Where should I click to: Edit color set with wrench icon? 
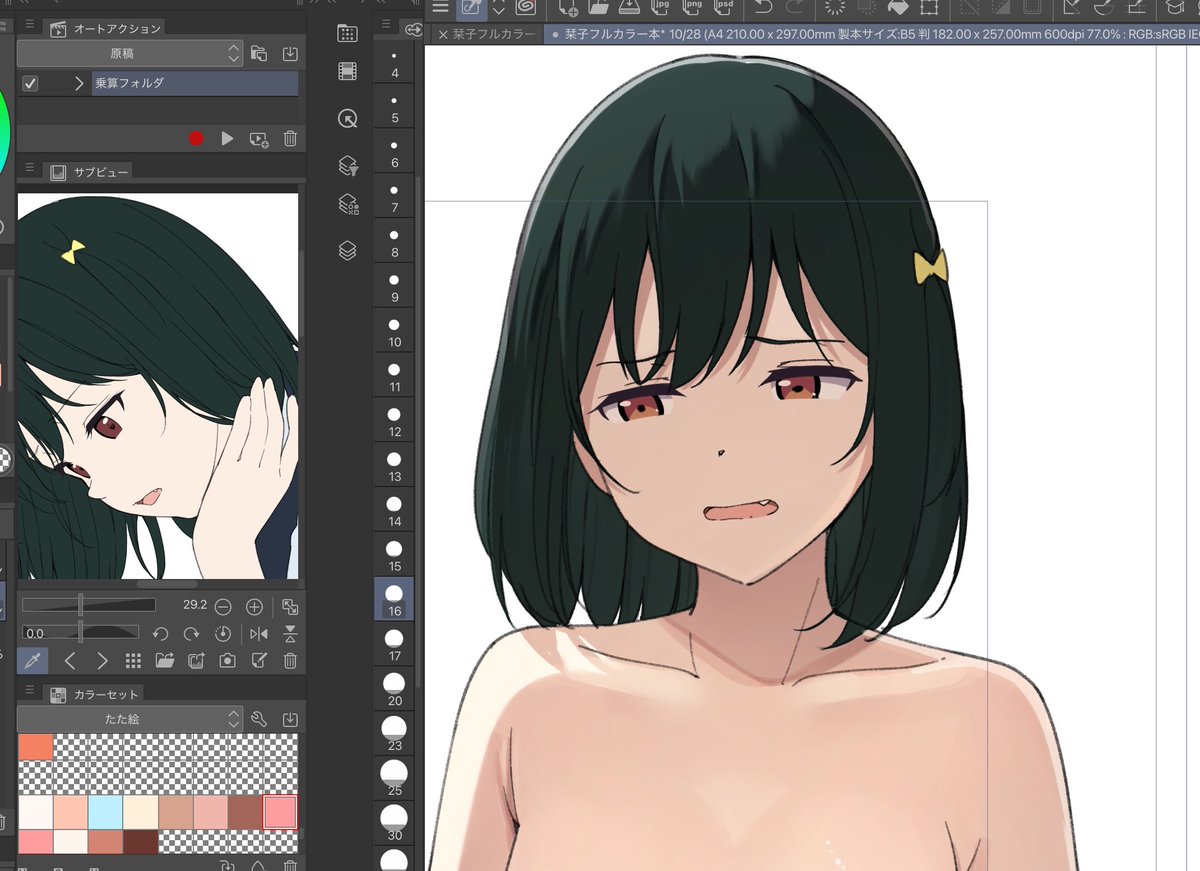[259, 719]
